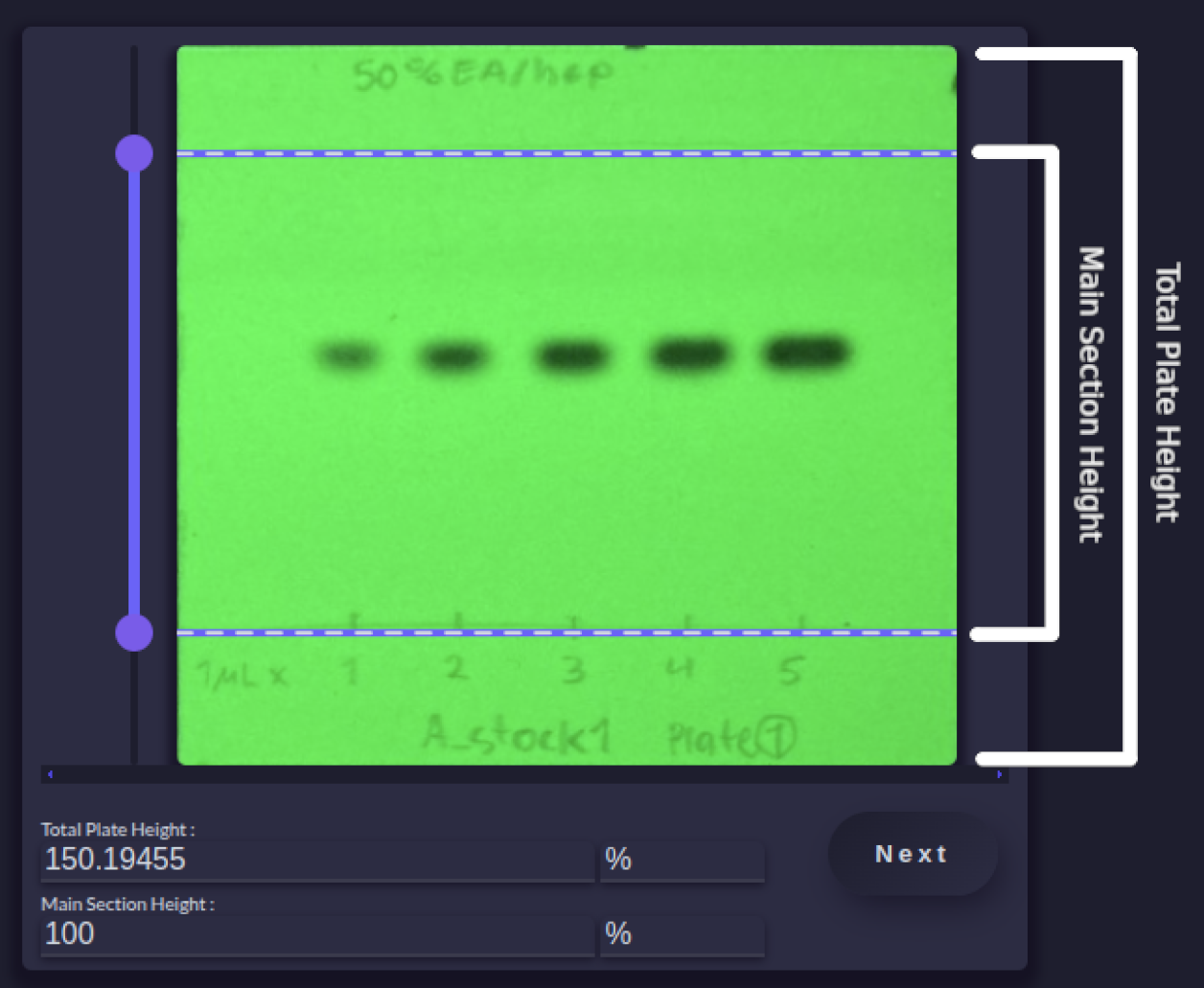Focus the Main Section Height value field

(x=316, y=933)
